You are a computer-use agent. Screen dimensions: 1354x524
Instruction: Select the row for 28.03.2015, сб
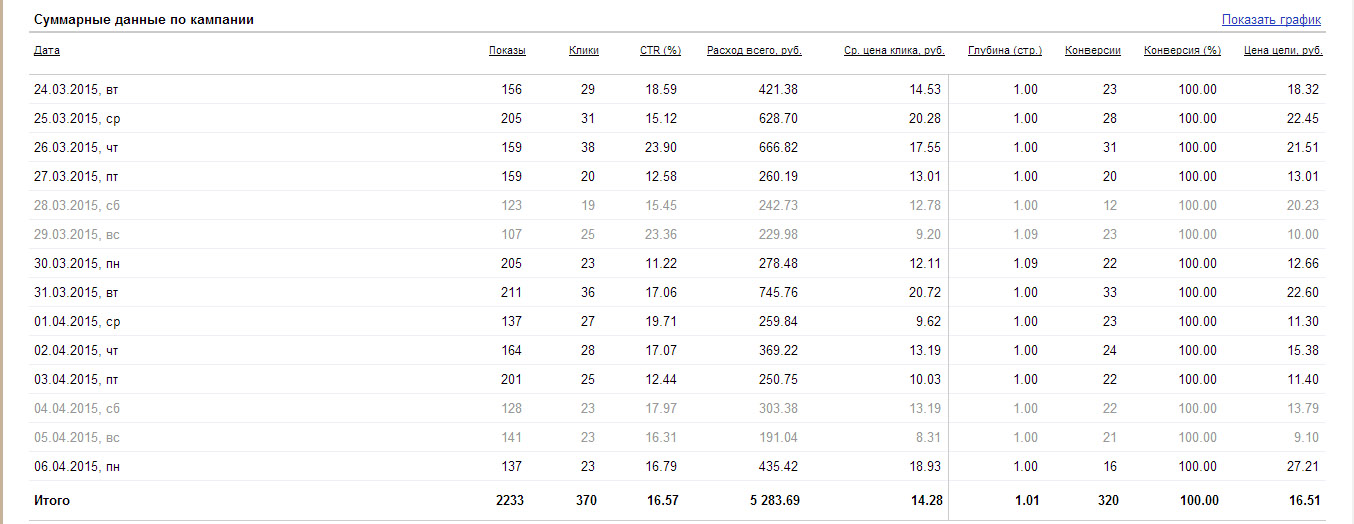click(677, 205)
